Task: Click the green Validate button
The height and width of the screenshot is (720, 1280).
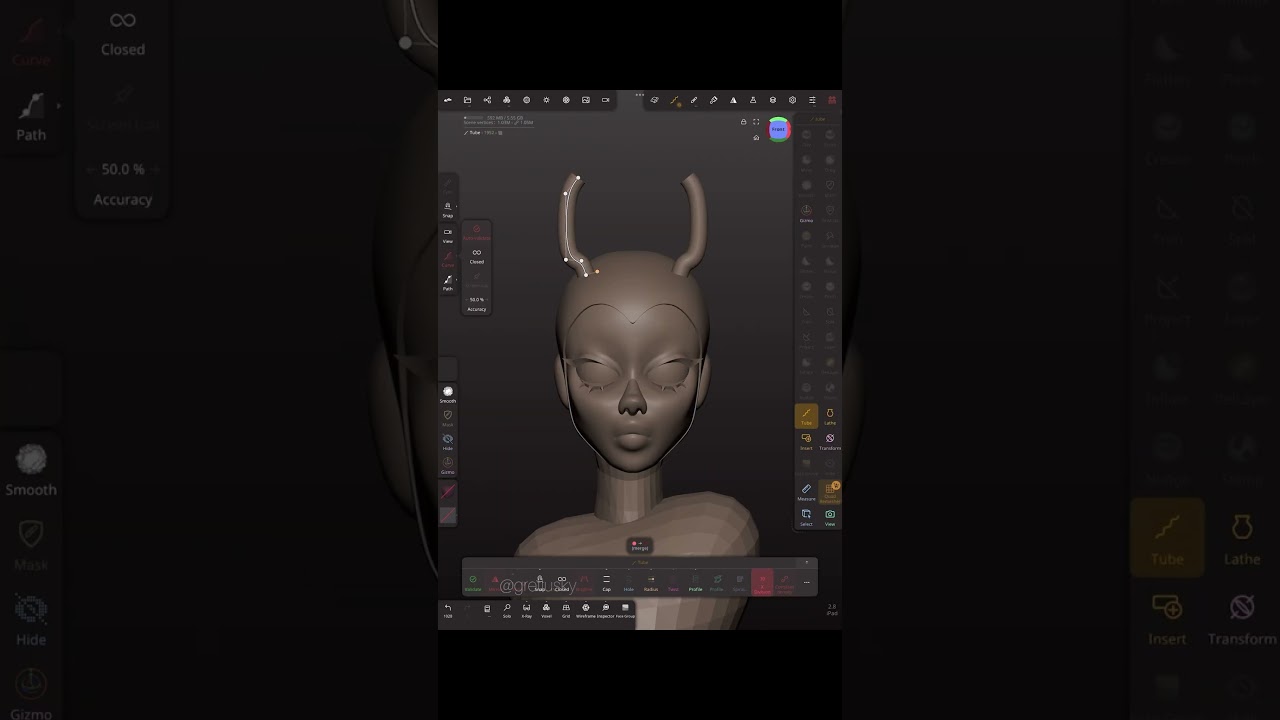Action: pyautogui.click(x=473, y=582)
